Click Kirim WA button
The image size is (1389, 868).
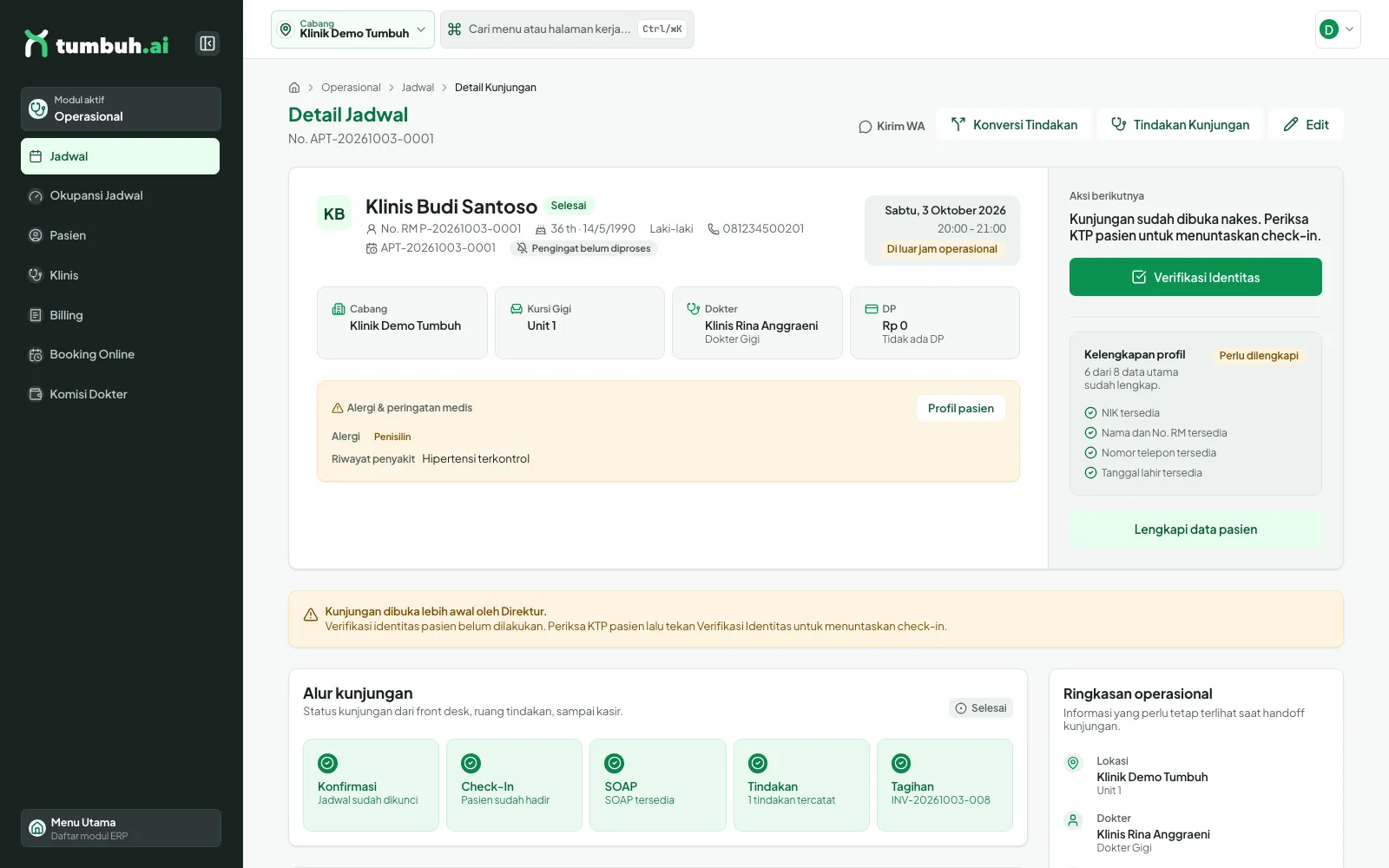click(892, 126)
